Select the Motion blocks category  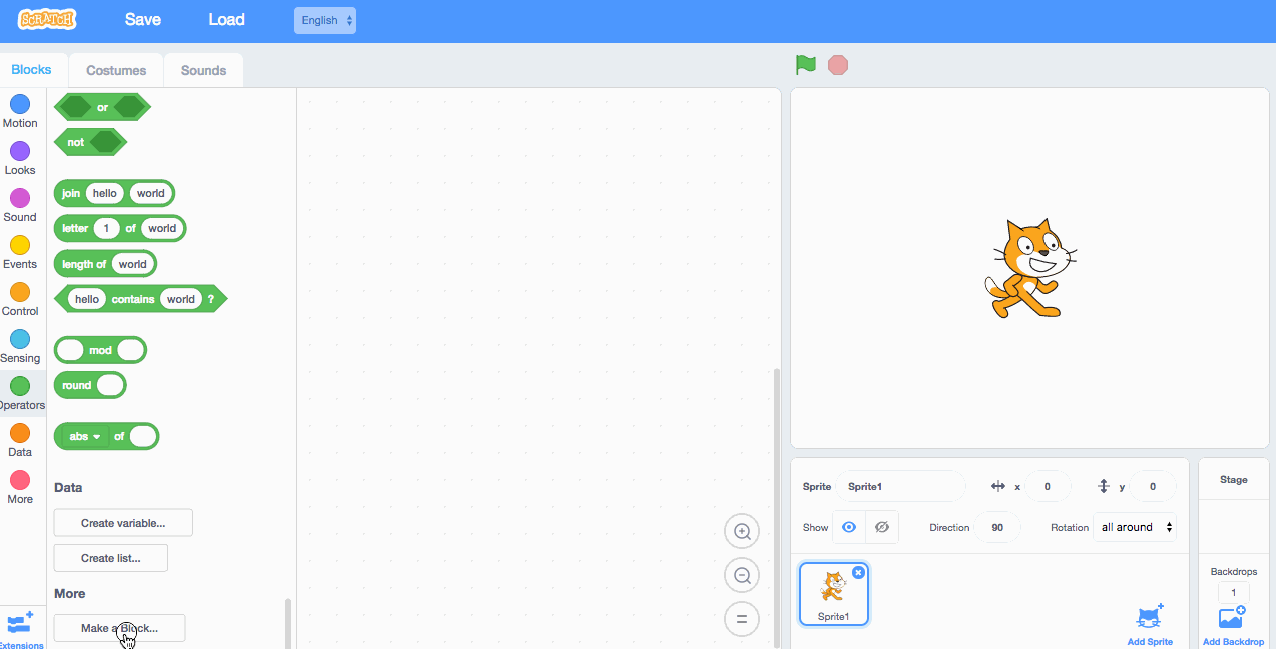coord(20,110)
